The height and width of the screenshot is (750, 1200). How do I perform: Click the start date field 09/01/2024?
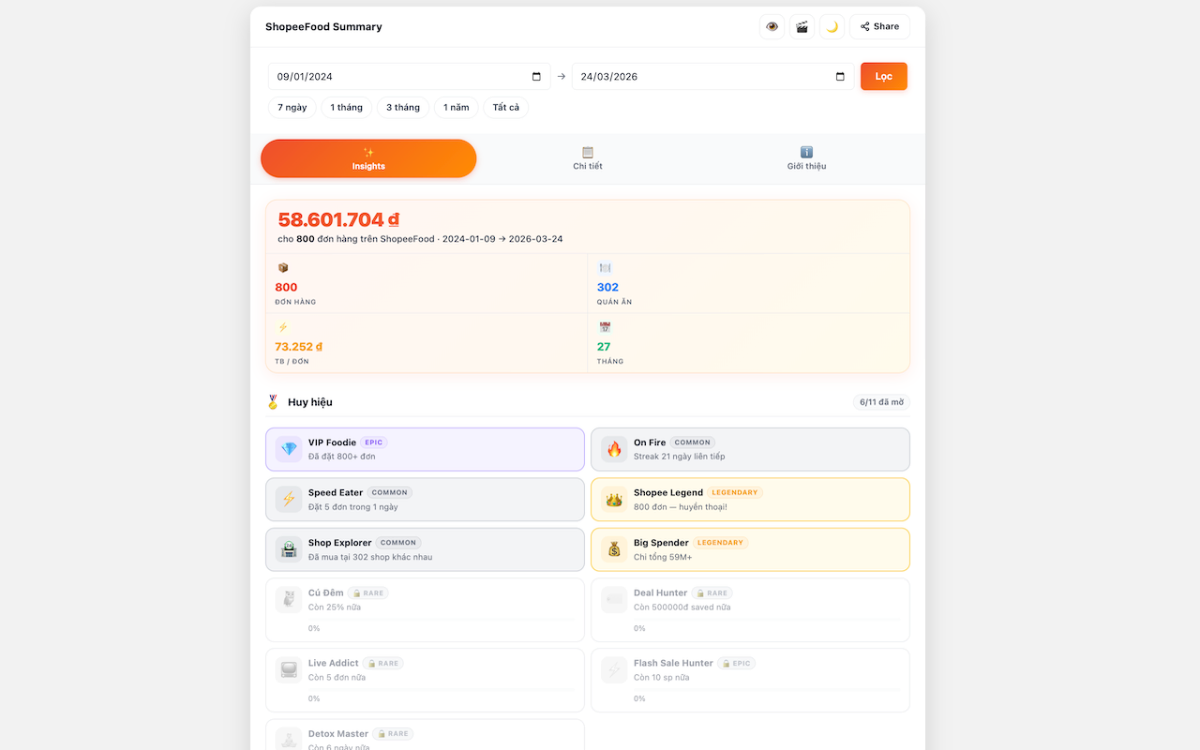(x=409, y=77)
